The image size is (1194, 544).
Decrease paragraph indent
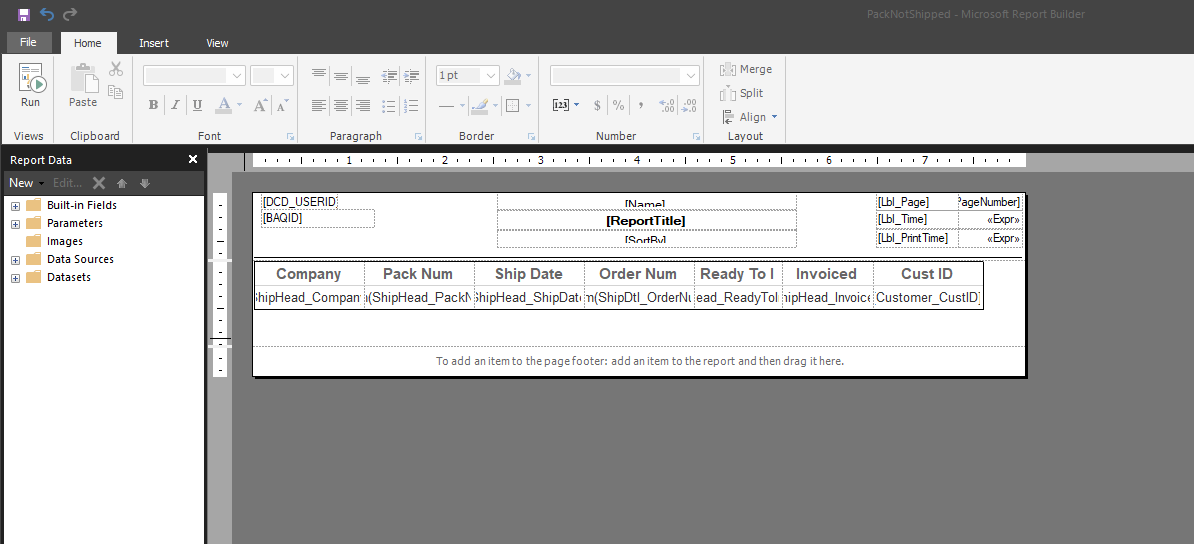click(390, 75)
